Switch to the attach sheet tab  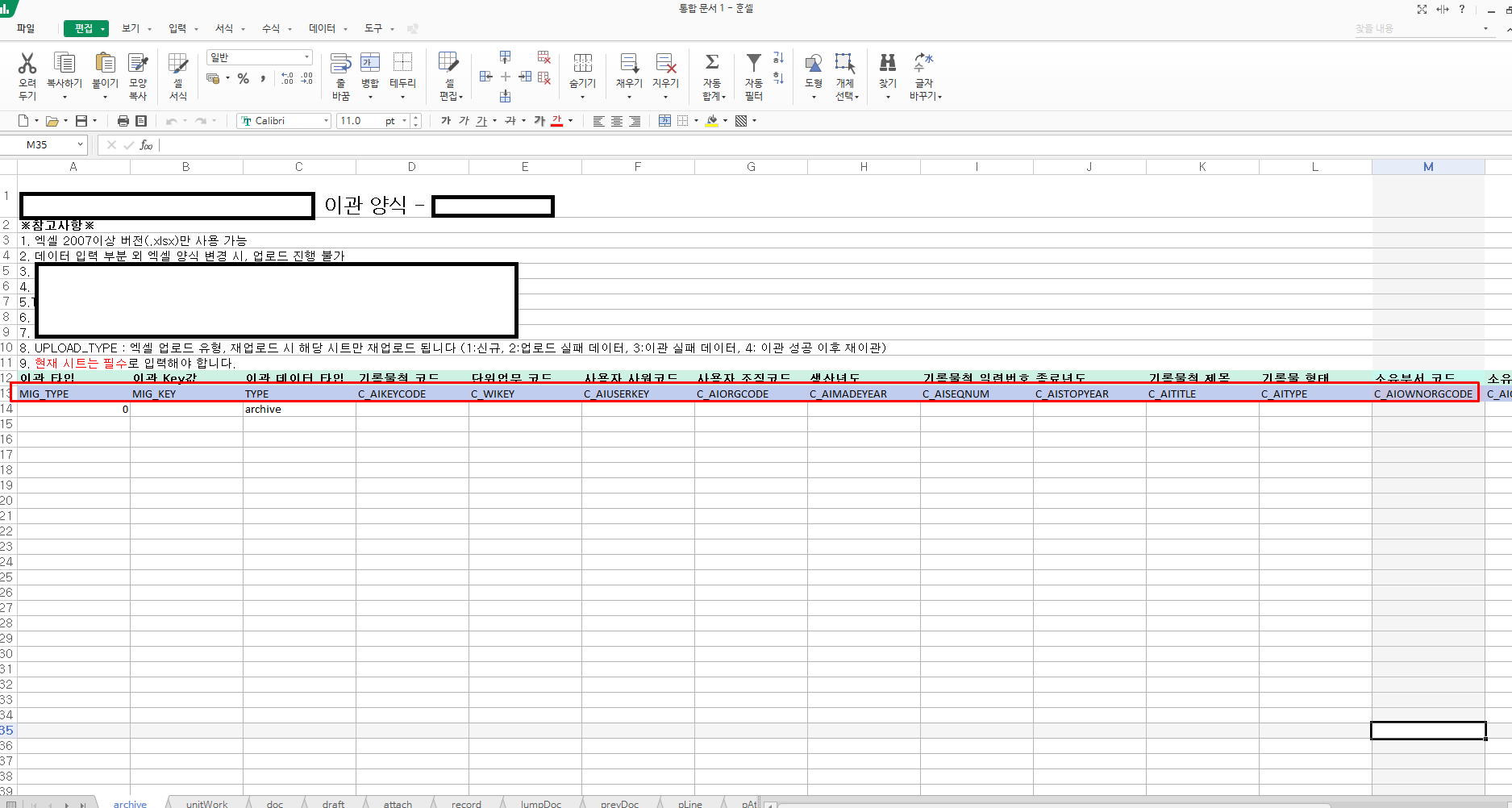398,803
